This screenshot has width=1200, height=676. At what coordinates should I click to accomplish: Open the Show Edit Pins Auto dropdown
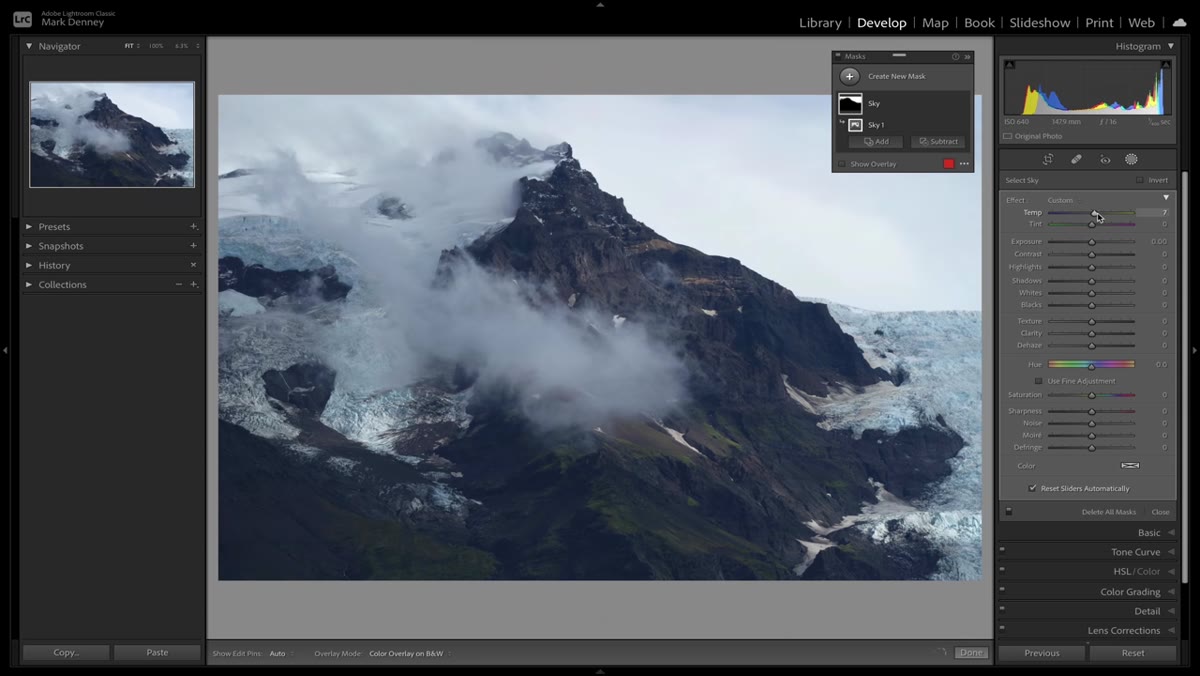tap(280, 653)
